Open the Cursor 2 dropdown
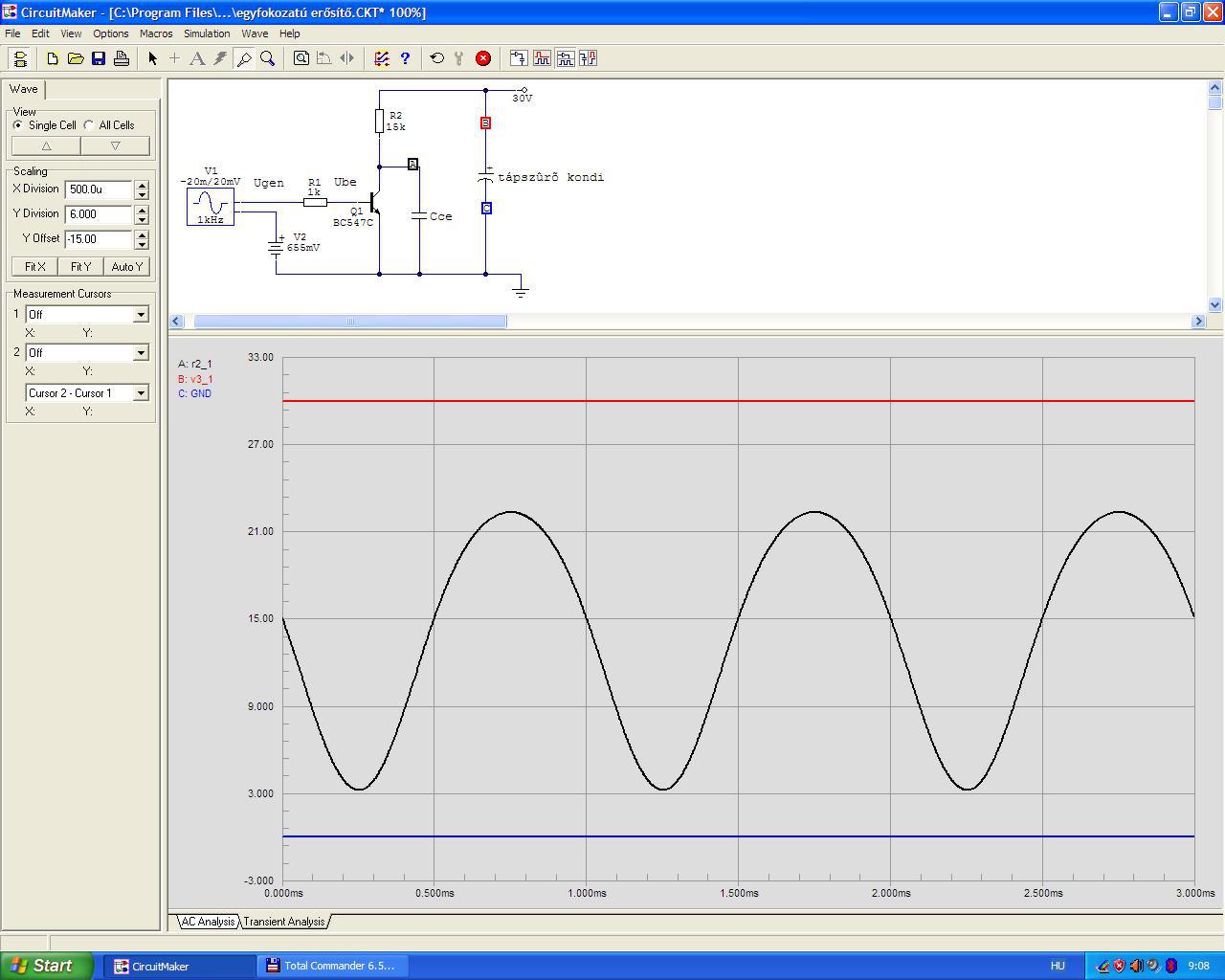This screenshot has width=1225, height=980. coord(141,352)
